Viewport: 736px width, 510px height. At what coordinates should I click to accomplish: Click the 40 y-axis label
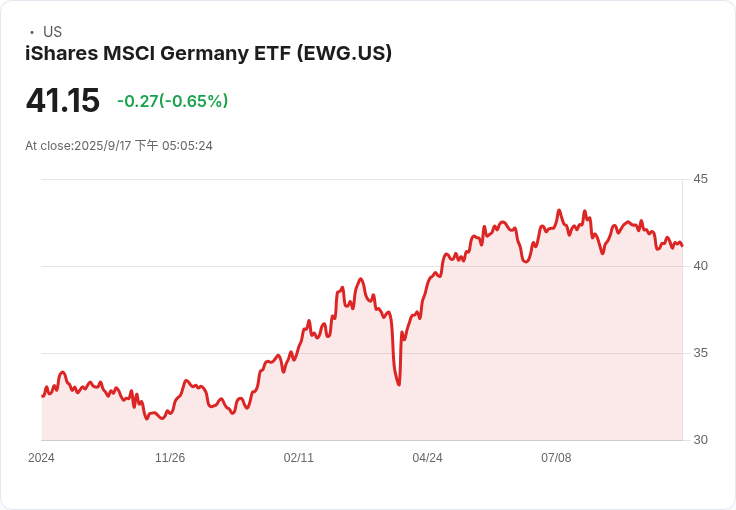tap(700, 266)
